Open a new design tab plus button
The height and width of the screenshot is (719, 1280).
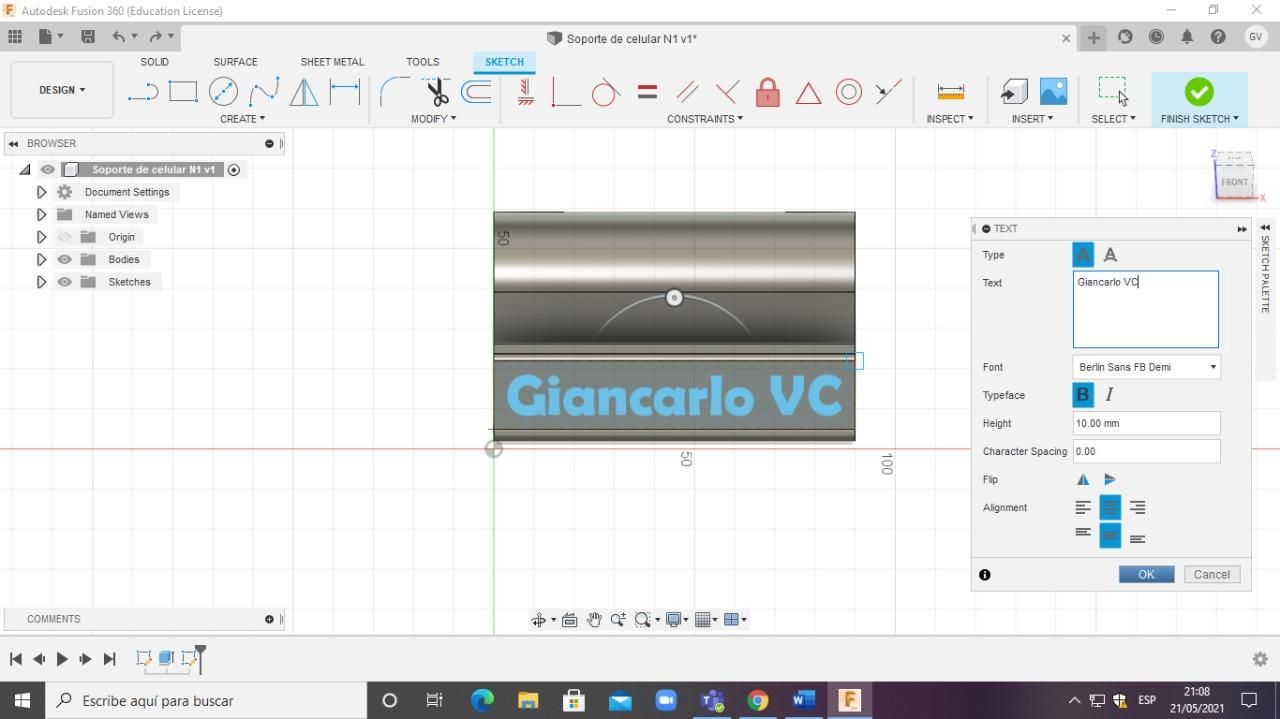tap(1094, 38)
